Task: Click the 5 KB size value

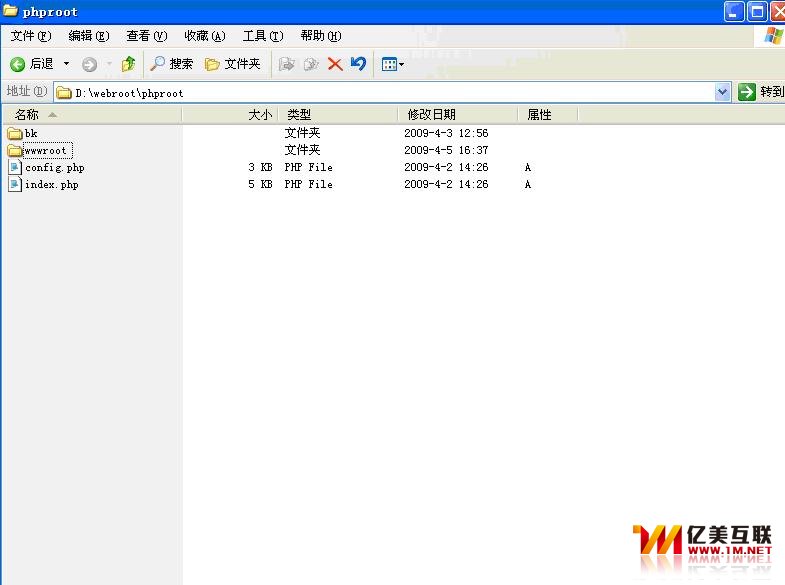Action: 260,184
